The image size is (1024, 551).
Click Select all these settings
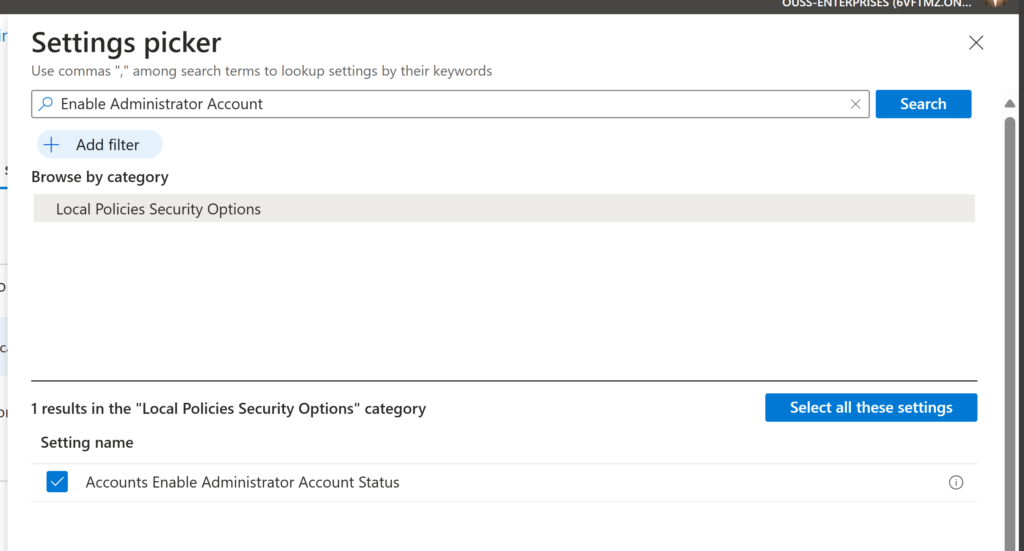pyautogui.click(x=870, y=408)
